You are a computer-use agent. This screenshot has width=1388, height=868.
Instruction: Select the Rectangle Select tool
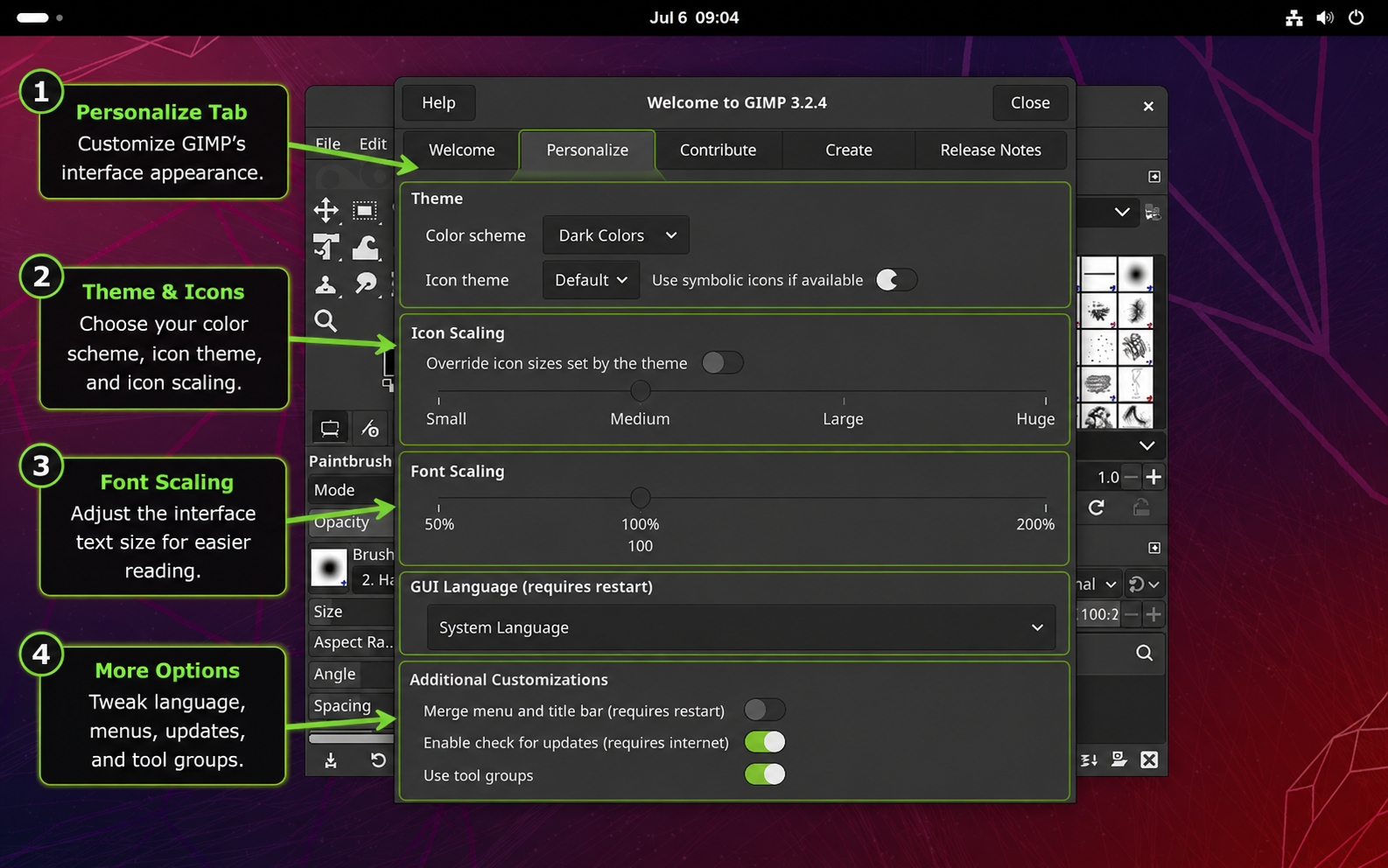365,210
